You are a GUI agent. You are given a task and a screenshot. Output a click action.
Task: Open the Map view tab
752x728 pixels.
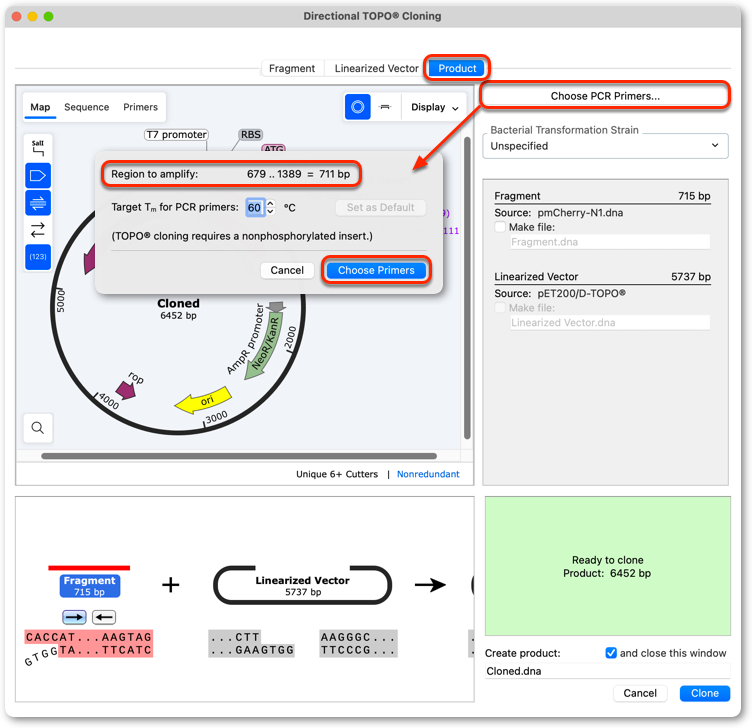pyautogui.click(x=40, y=107)
